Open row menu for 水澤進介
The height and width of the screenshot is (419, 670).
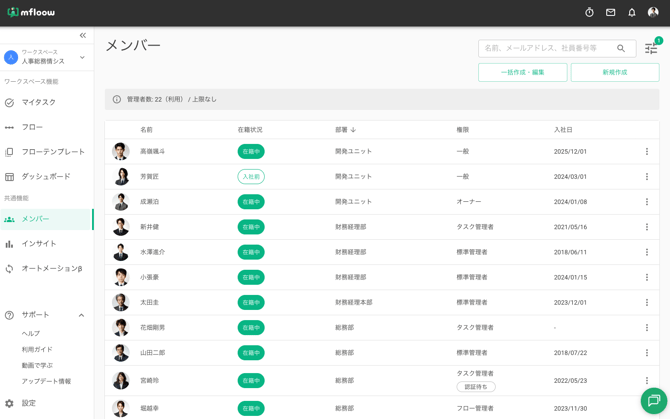click(x=647, y=252)
